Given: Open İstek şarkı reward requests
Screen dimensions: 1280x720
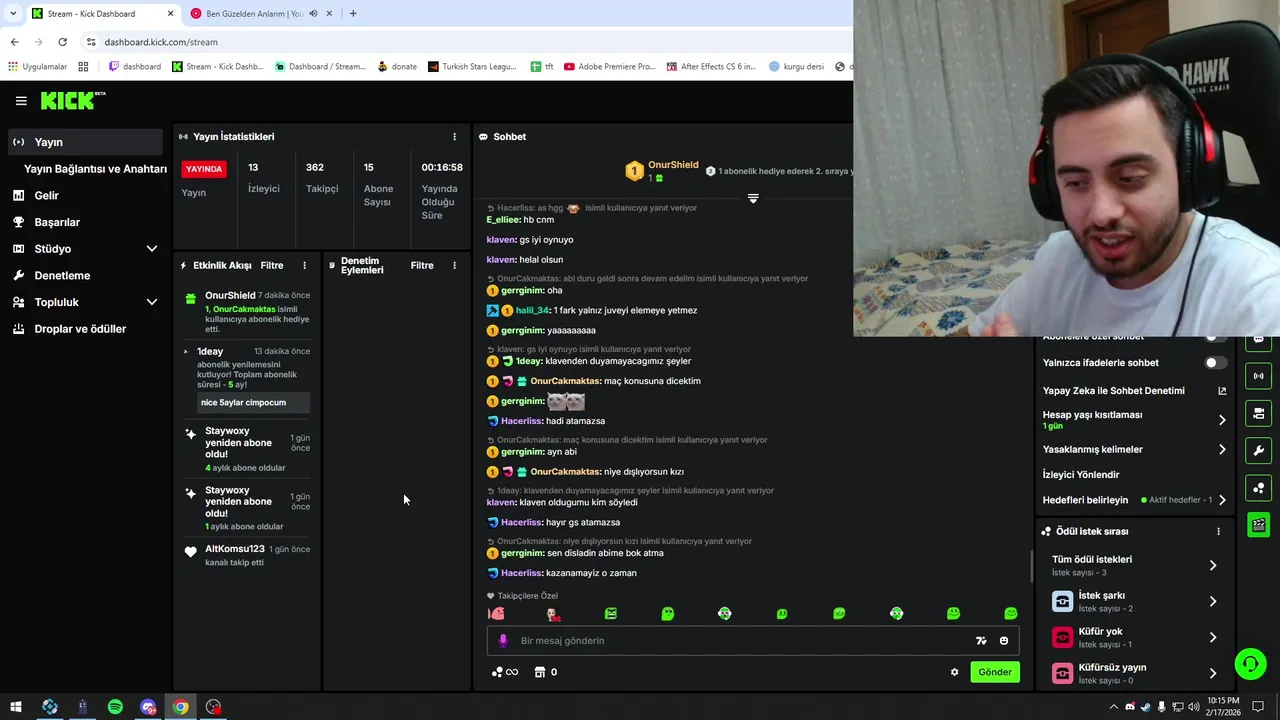Looking at the screenshot, I should pyautogui.click(x=1134, y=601).
